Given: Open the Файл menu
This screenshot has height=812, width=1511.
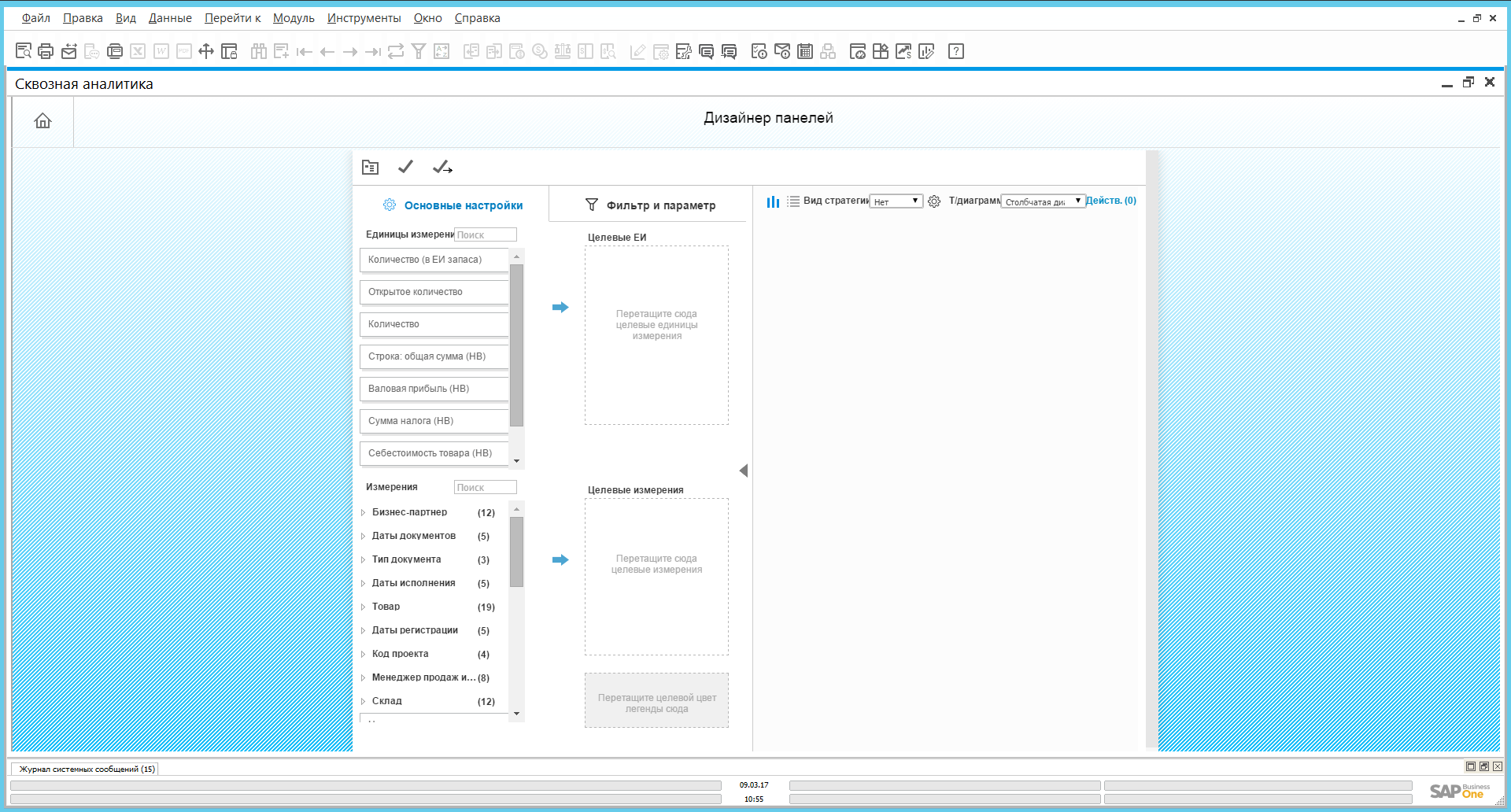Looking at the screenshot, I should tap(35, 18).
